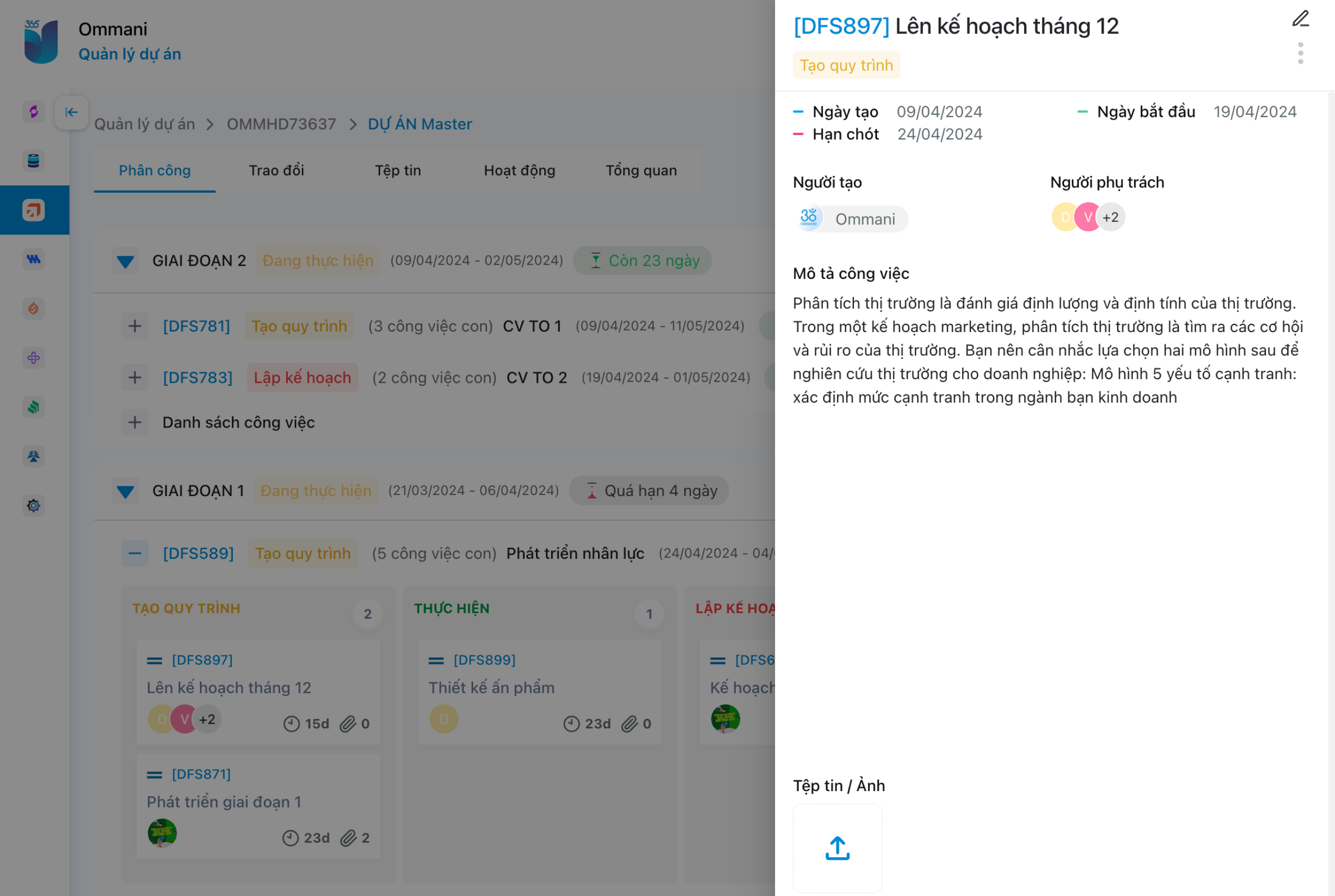The height and width of the screenshot is (896, 1335).
Task: Click the DỰ ÁN Master breadcrumb link
Action: click(419, 124)
